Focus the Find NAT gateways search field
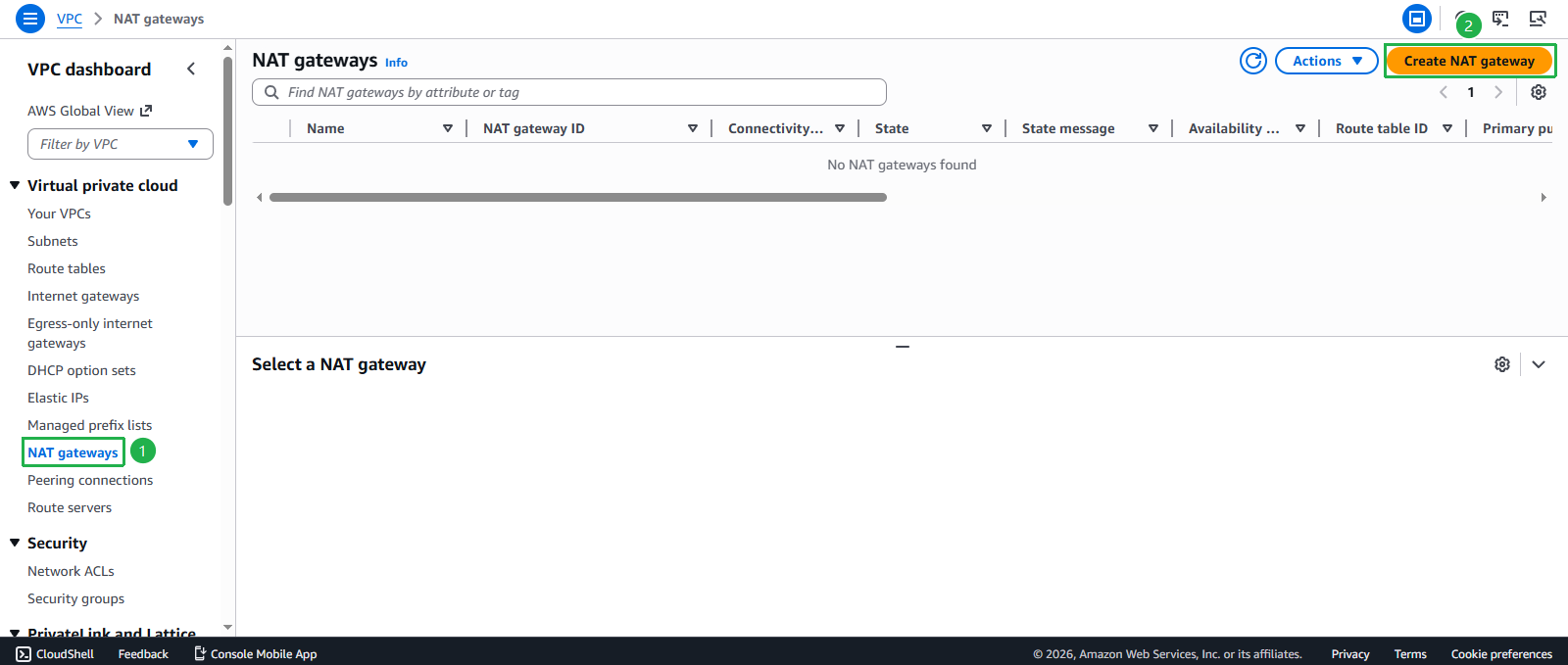This screenshot has width=1568, height=665. (569, 92)
